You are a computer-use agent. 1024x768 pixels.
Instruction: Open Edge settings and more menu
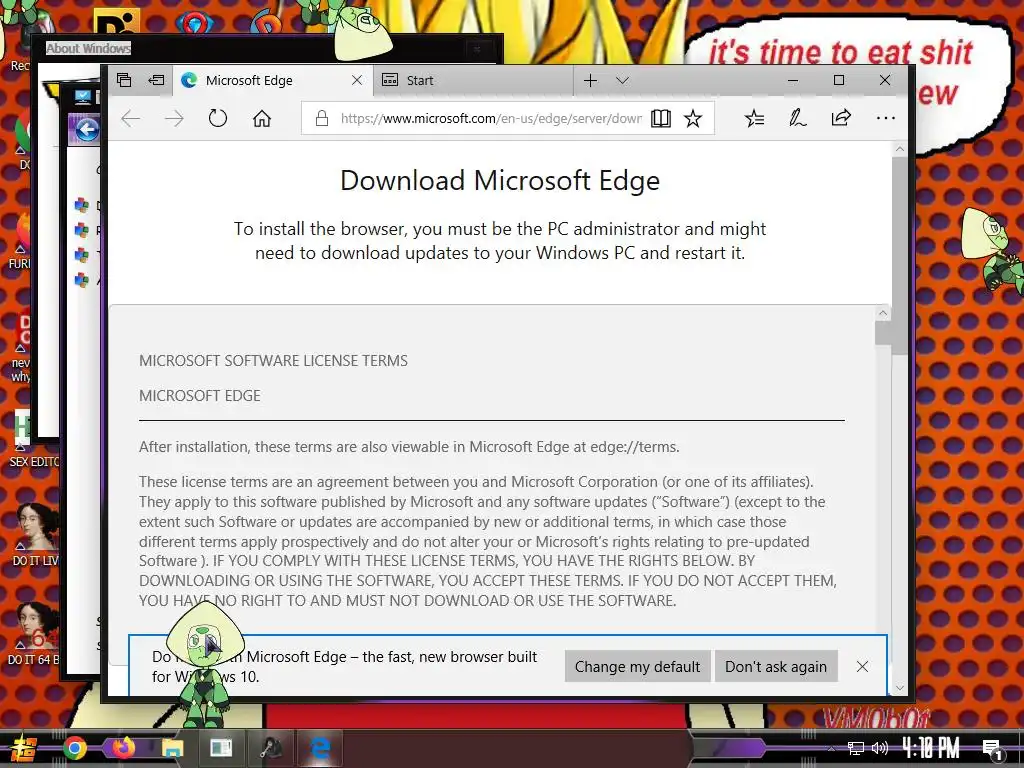(x=886, y=118)
